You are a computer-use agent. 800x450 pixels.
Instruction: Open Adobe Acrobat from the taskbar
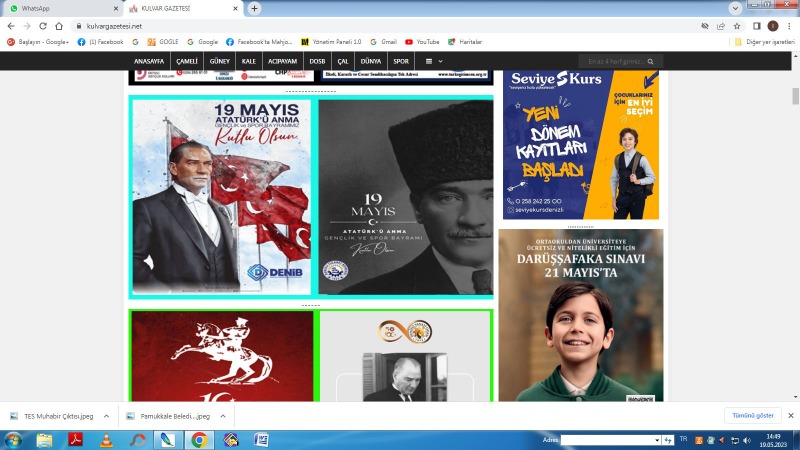(74, 440)
